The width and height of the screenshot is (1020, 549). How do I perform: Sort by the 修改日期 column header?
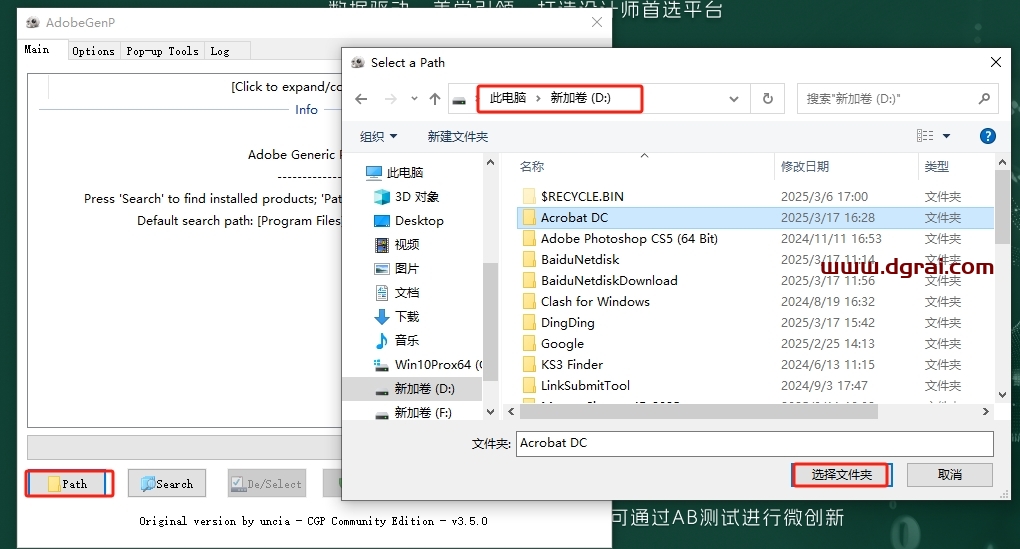(805, 167)
